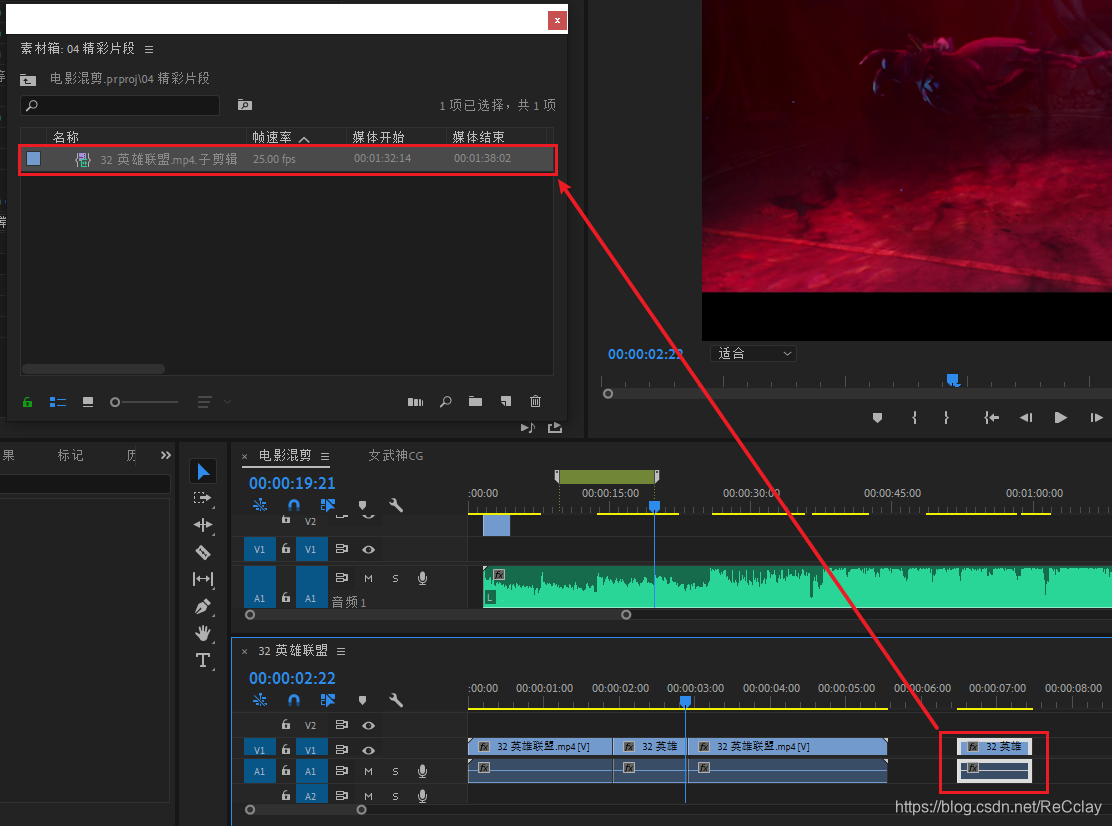
Task: Add marker in 32 英雄联盟 timeline
Action: coord(362,701)
